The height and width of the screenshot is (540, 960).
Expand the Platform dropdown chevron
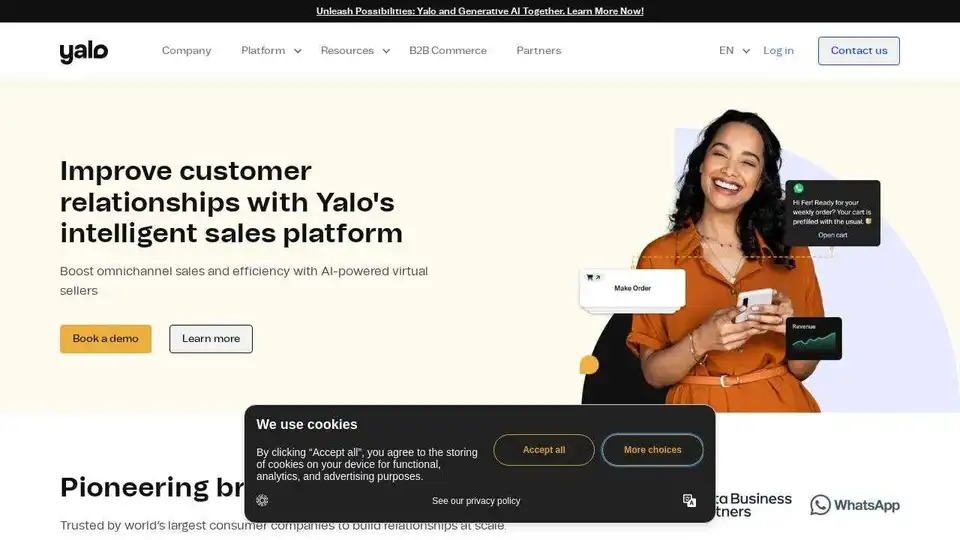pyautogui.click(x=298, y=51)
